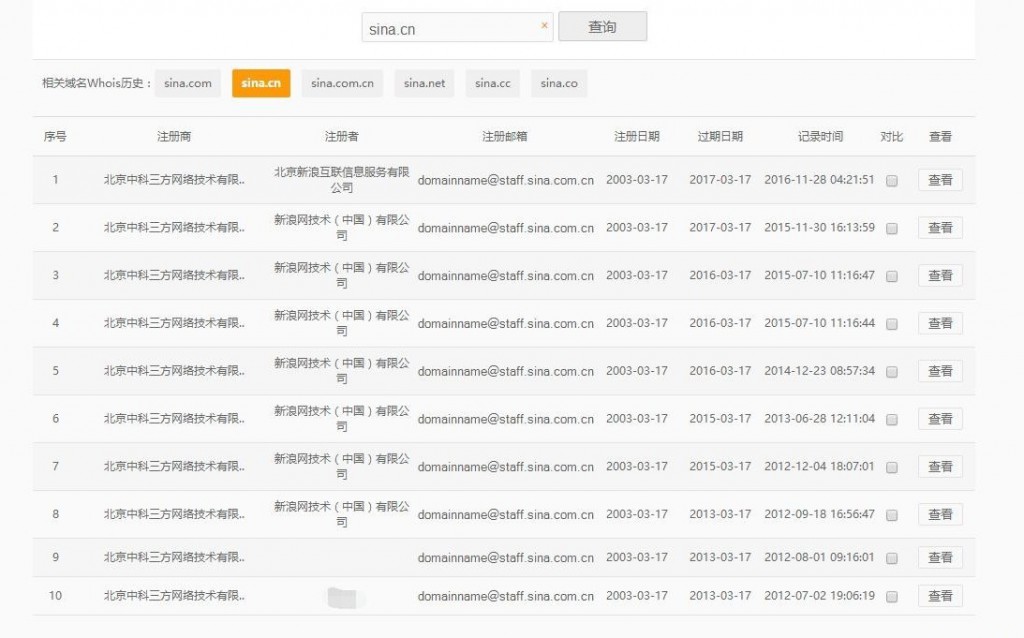
Task: Enable compare checkbox for row 5
Action: click(x=891, y=372)
